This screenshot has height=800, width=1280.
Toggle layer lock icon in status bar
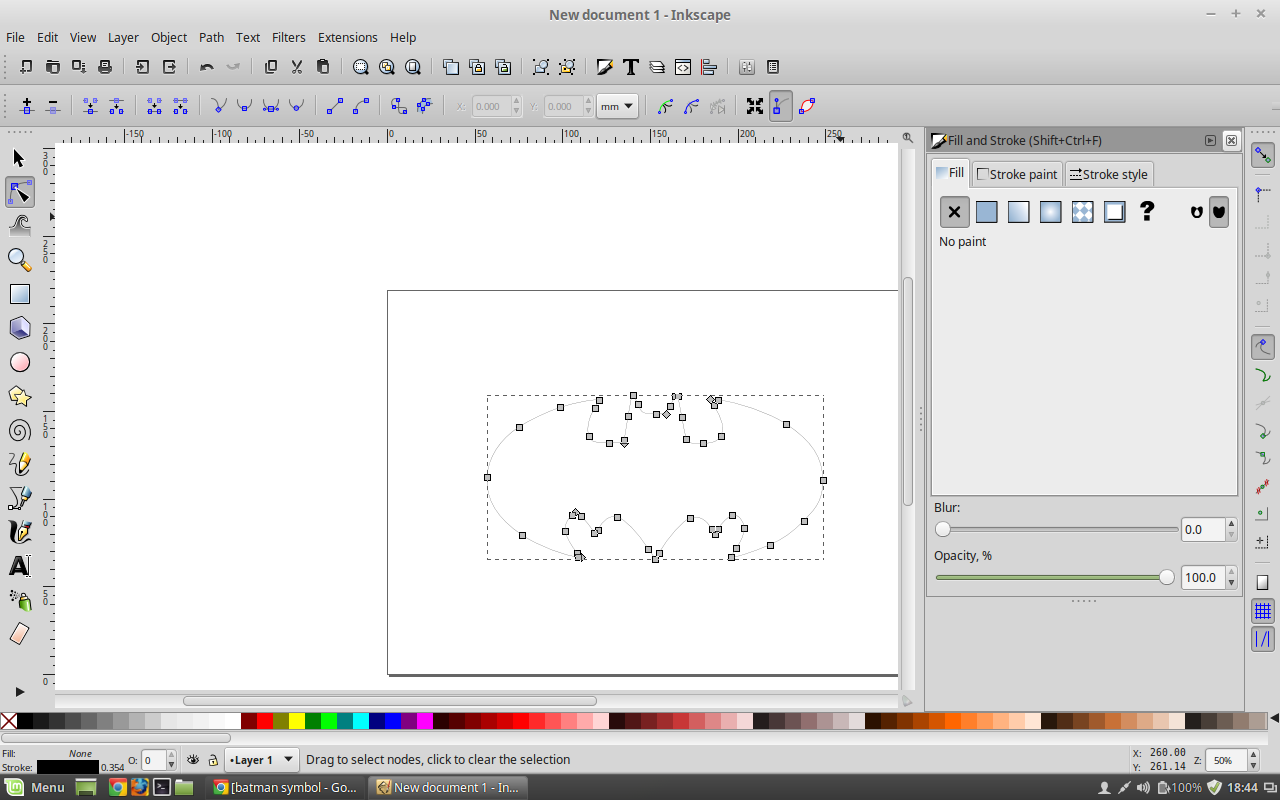coord(212,760)
